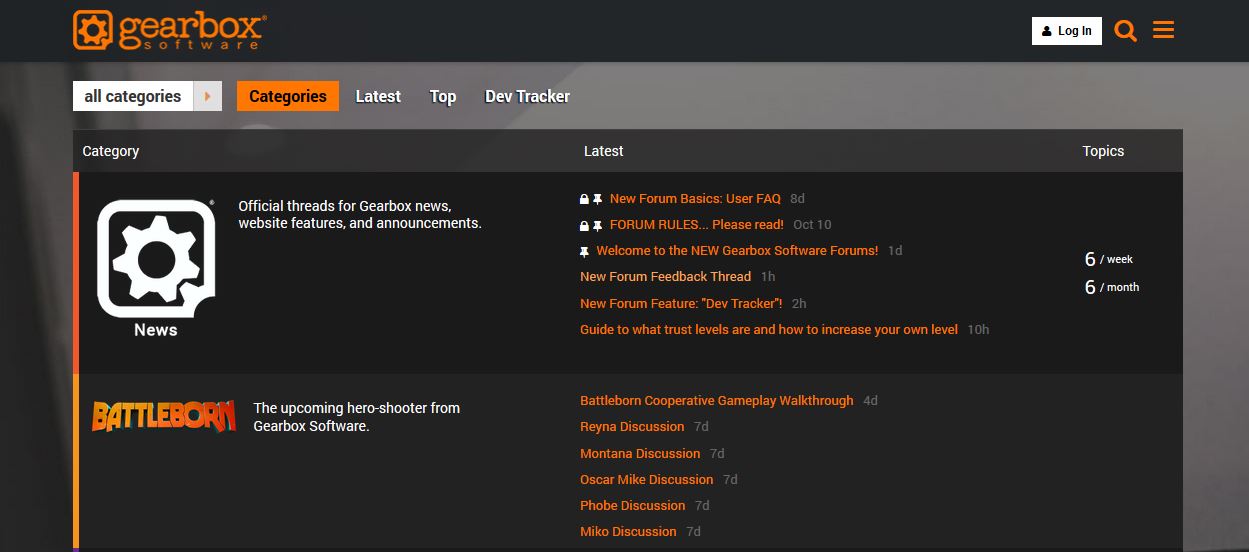This screenshot has height=552, width=1249.
Task: Click the Gearbox Software logo
Action: [x=169, y=30]
